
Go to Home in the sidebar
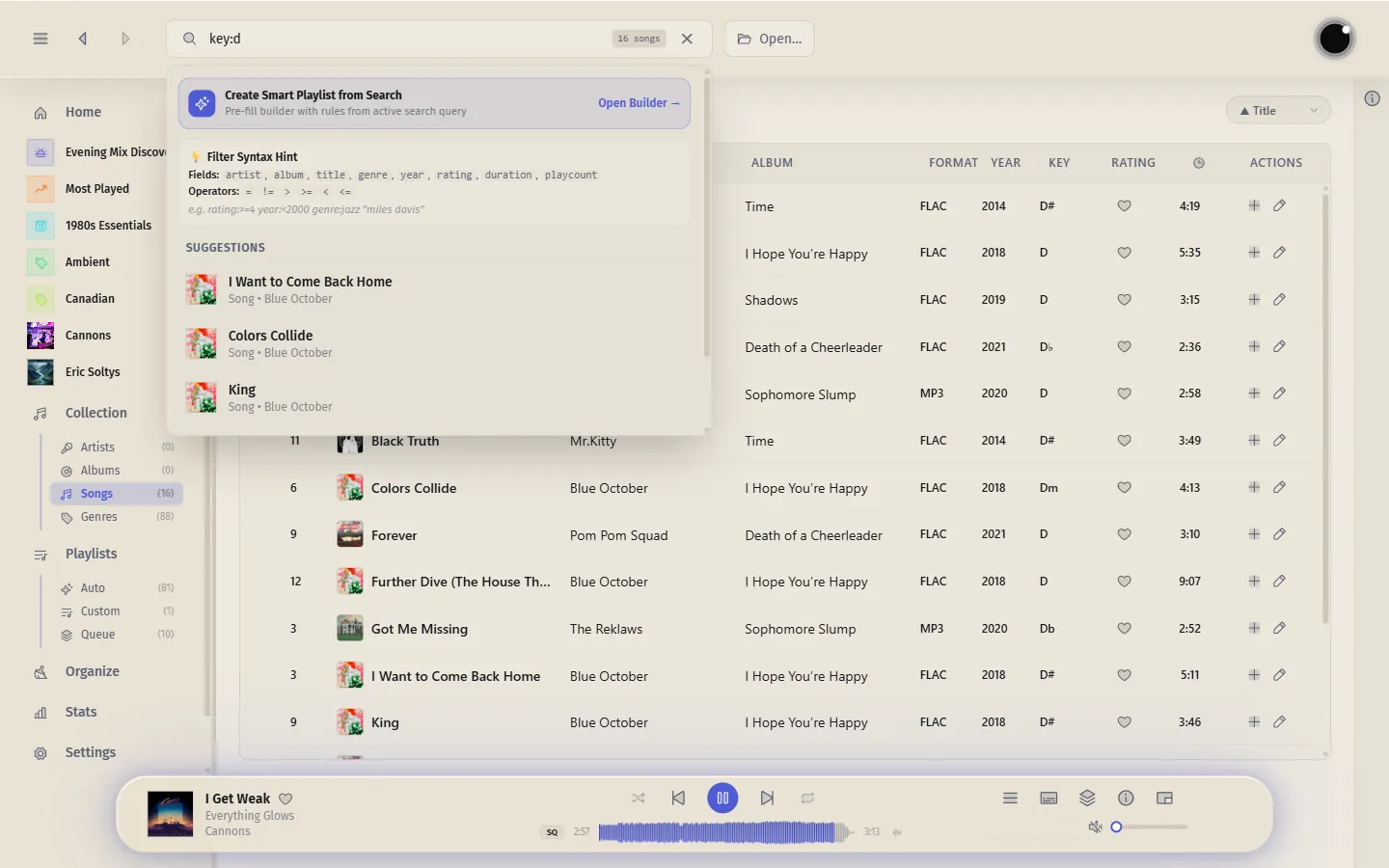pyautogui.click(x=83, y=113)
